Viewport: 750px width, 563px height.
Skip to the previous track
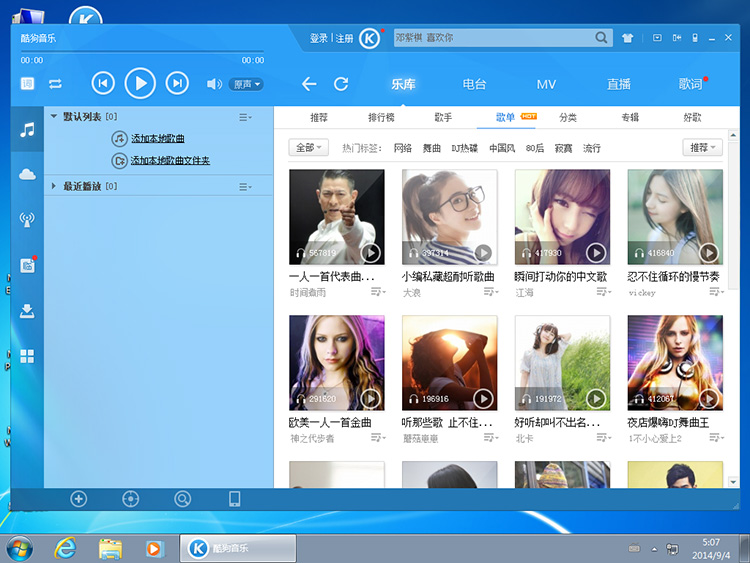tap(103, 83)
